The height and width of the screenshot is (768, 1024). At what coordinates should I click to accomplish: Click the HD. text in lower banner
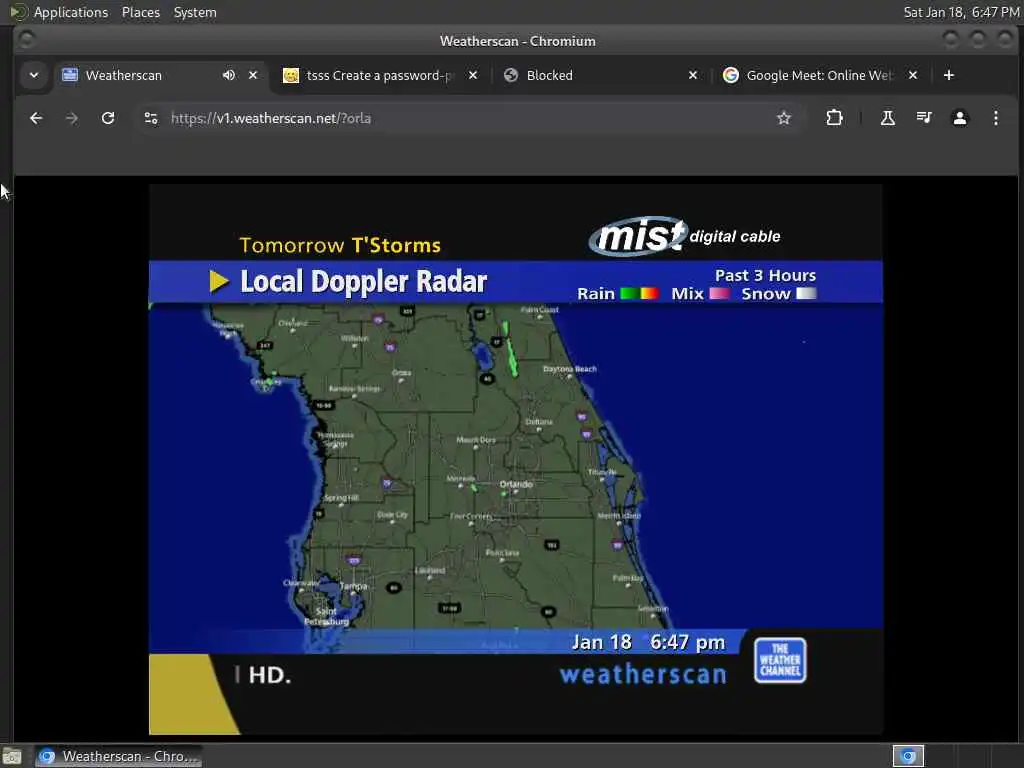269,675
